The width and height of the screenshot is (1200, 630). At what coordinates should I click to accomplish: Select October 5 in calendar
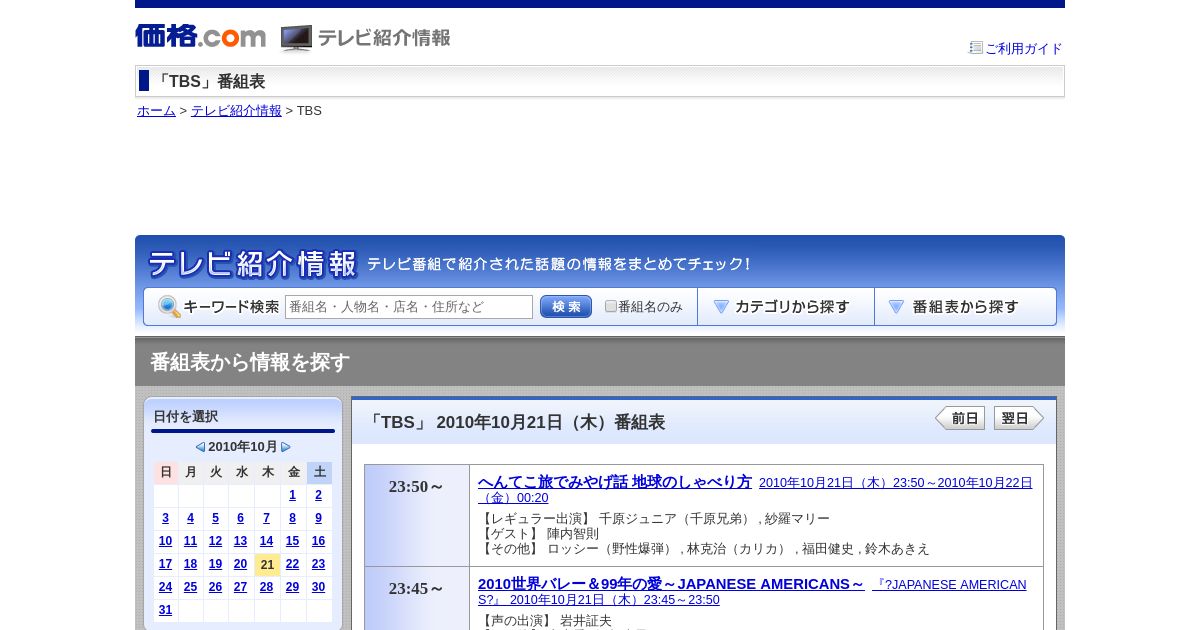coord(215,518)
